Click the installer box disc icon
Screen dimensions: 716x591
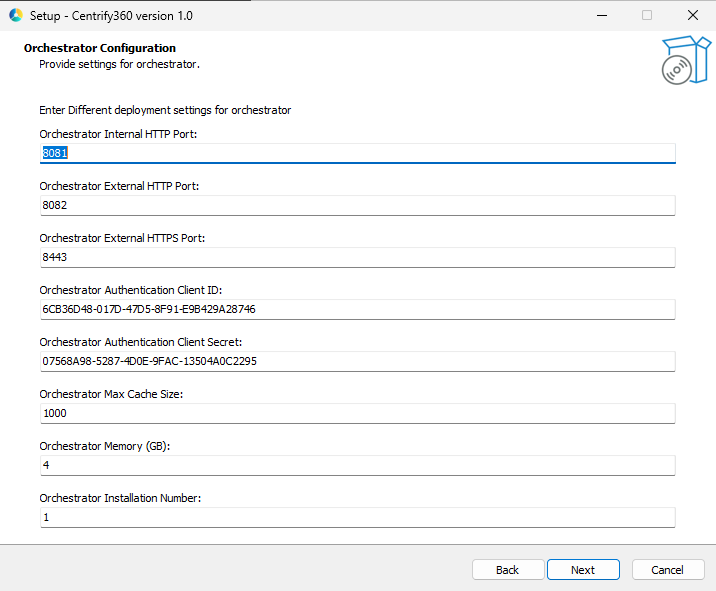pyautogui.click(x=686, y=60)
